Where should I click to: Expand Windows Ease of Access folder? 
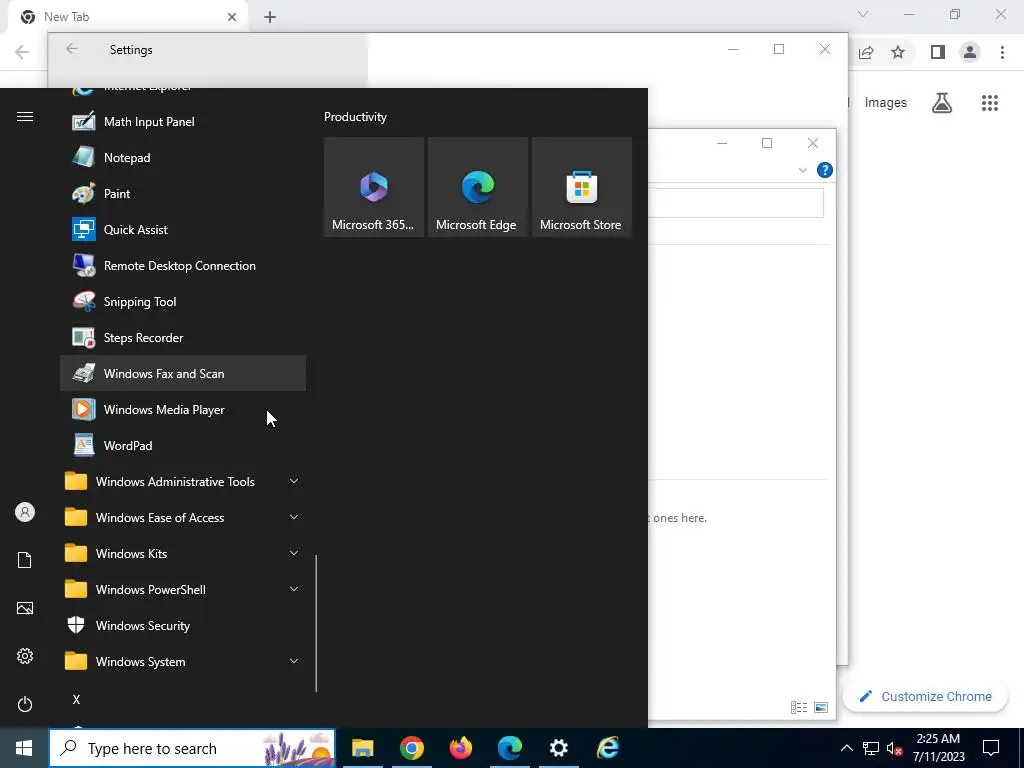[x=183, y=517]
